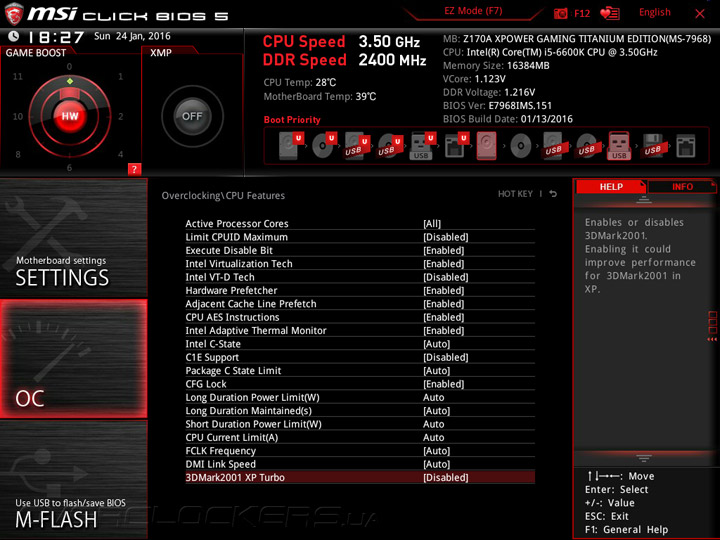Select the 3DMark2001 XP Turbo row label
720x540 pixels.
235,477
